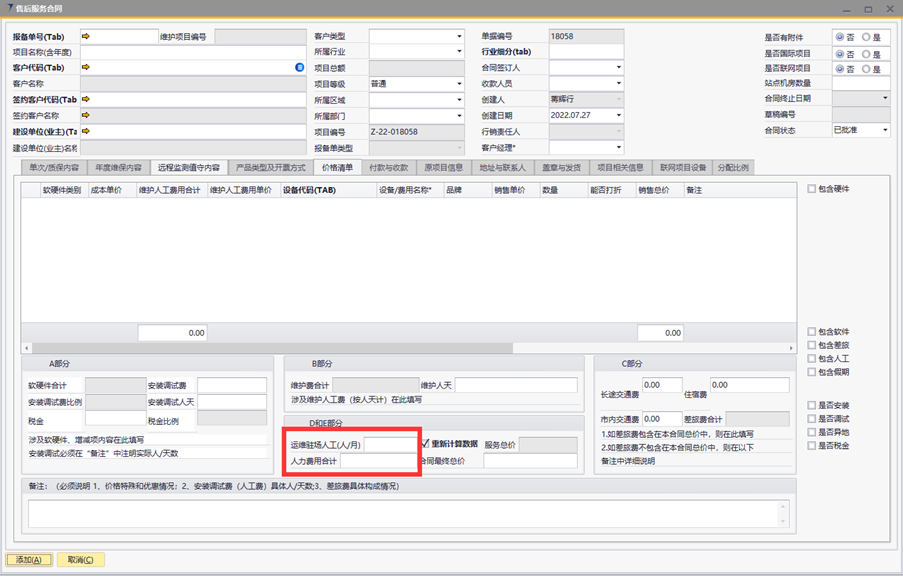The width and height of the screenshot is (903, 576).
Task: Enable the 包含硬件 checkbox
Action: tap(812, 189)
